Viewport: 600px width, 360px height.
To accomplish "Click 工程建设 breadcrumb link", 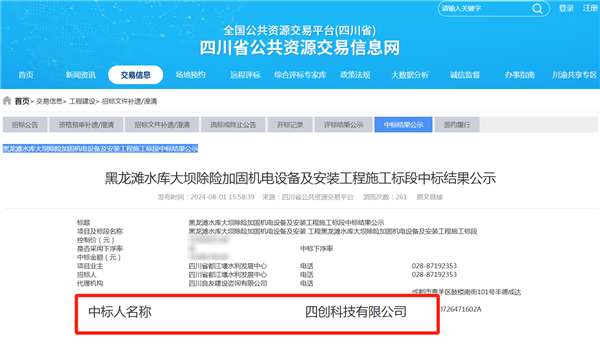I will point(82,101).
